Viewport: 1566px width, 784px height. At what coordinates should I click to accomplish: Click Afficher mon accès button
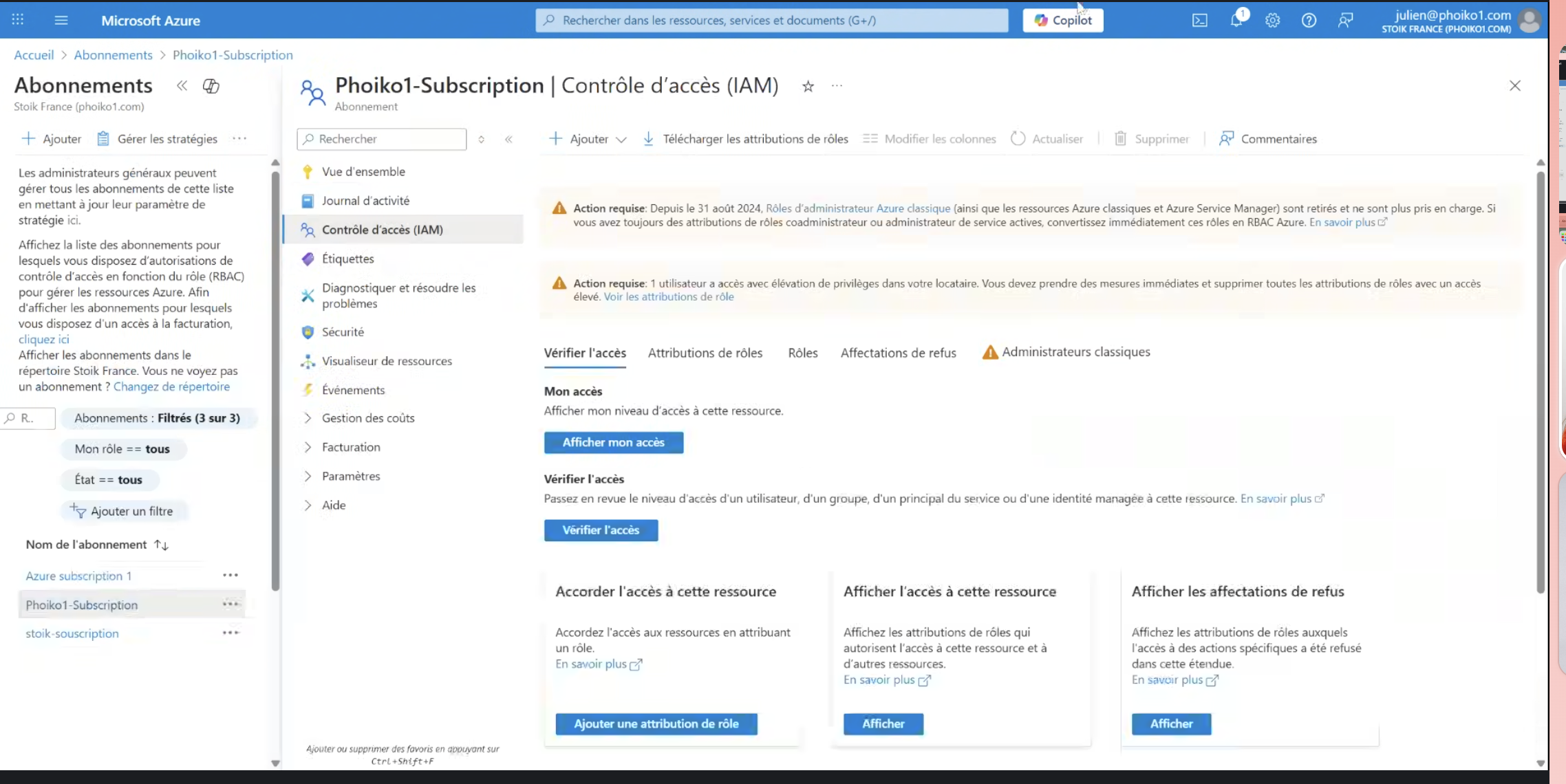[x=613, y=442]
